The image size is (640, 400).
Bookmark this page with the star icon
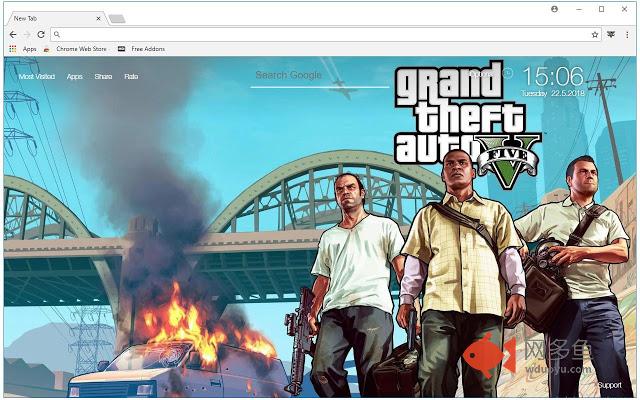(595, 35)
